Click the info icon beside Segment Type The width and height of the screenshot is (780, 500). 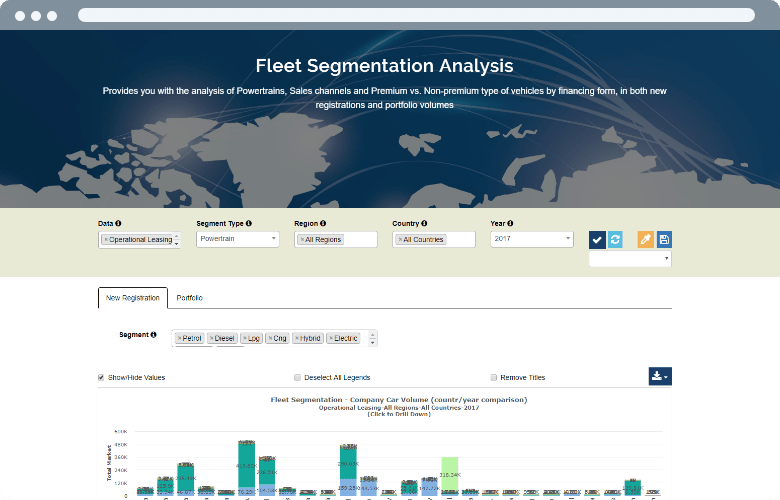[x=249, y=223]
